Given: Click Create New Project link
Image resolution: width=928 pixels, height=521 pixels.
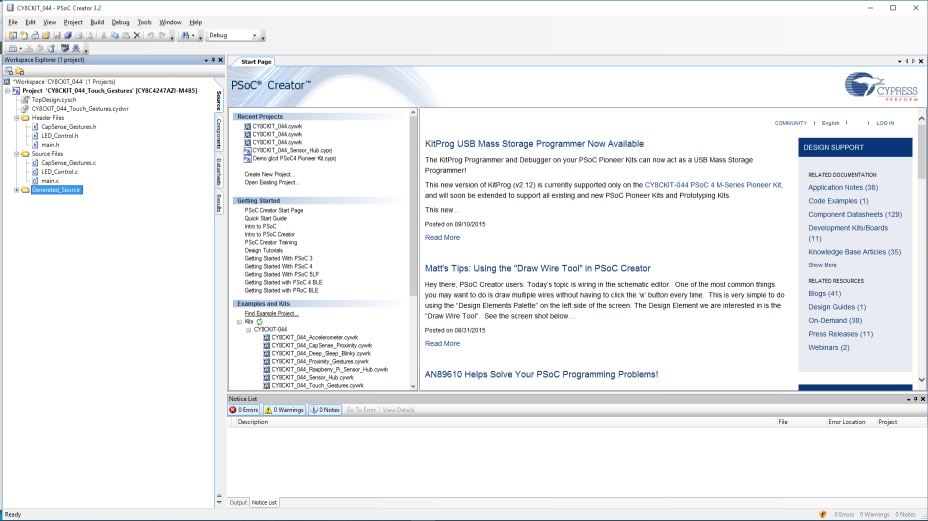Looking at the screenshot, I should [x=269, y=175].
